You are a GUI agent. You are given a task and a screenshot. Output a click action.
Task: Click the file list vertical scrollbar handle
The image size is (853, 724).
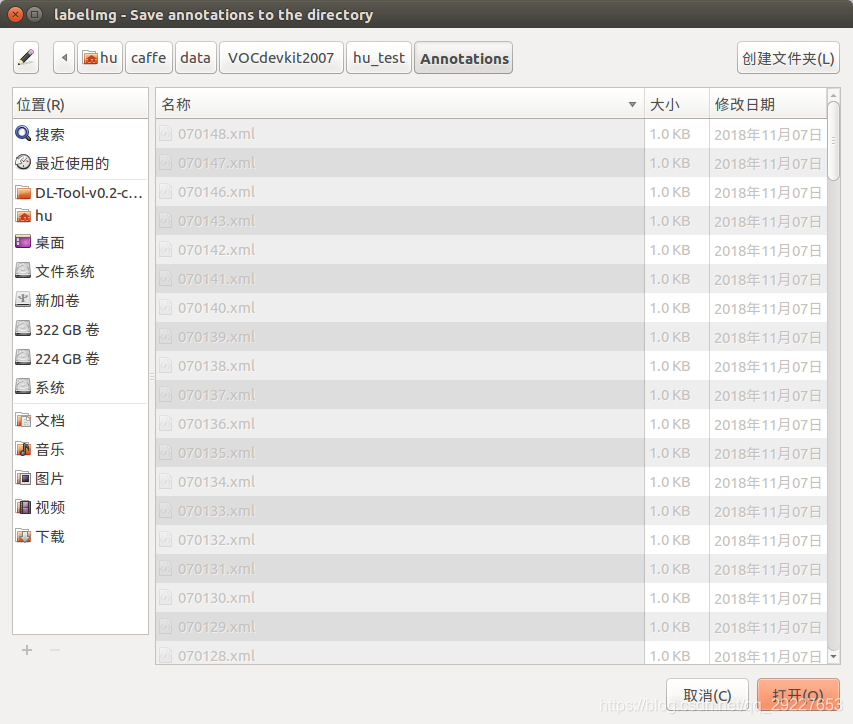pos(833,141)
